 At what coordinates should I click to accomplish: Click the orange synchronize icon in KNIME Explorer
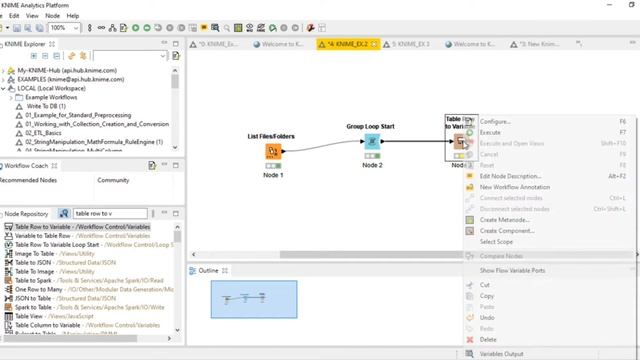[71, 56]
